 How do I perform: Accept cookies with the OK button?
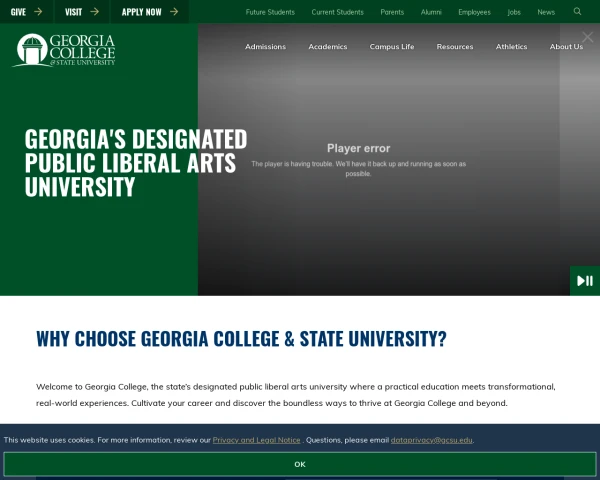pyautogui.click(x=300, y=464)
